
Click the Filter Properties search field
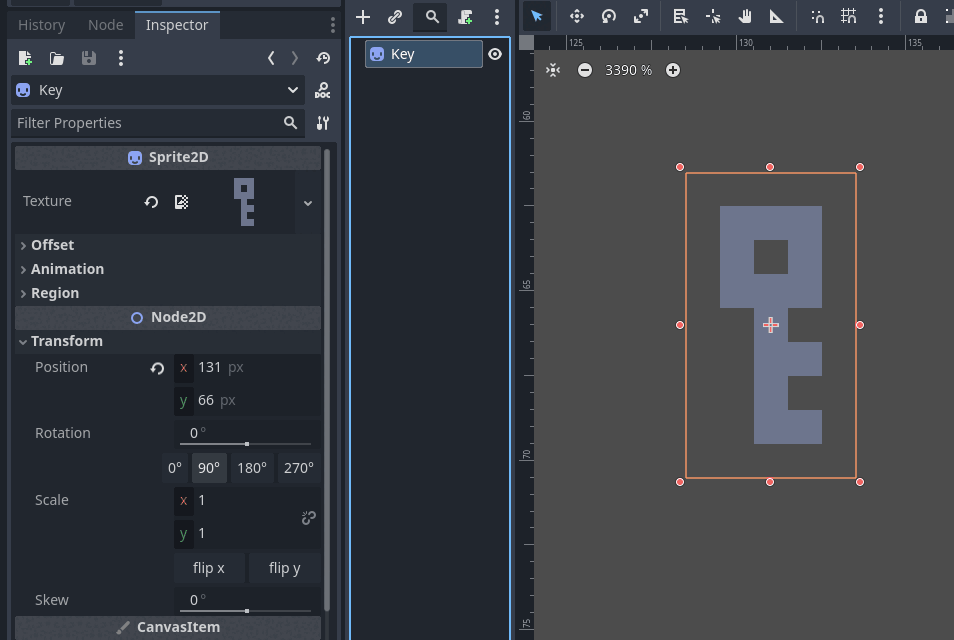(158, 123)
